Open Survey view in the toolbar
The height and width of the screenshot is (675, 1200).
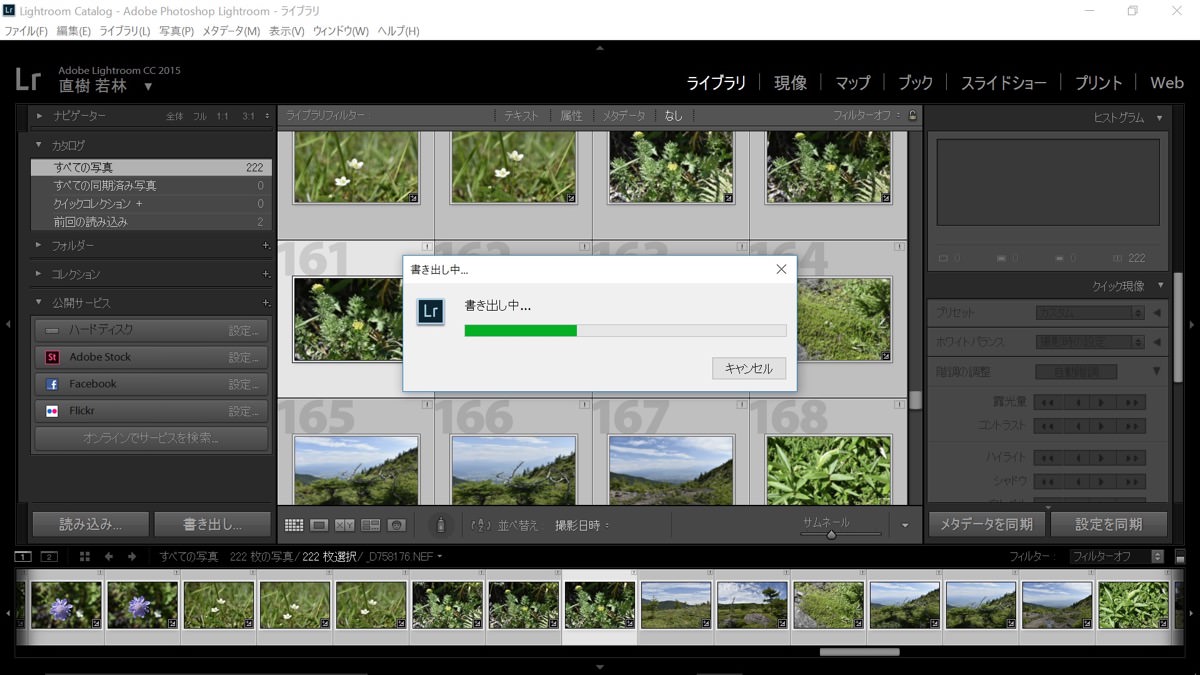[370, 525]
